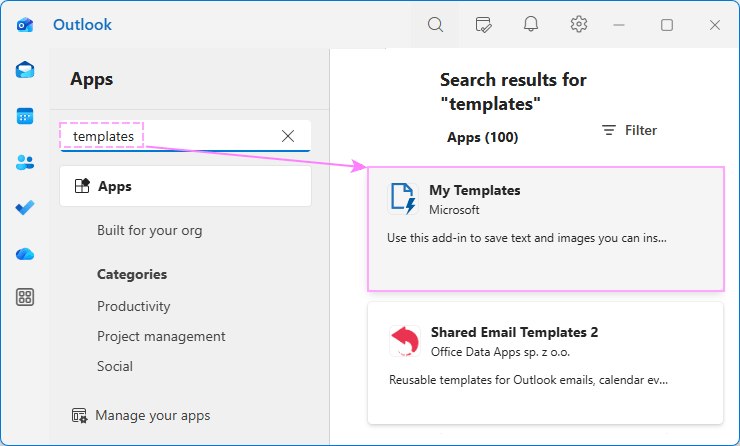Image resolution: width=740 pixels, height=446 pixels.
Task: Select the Social category
Action: 115,366
